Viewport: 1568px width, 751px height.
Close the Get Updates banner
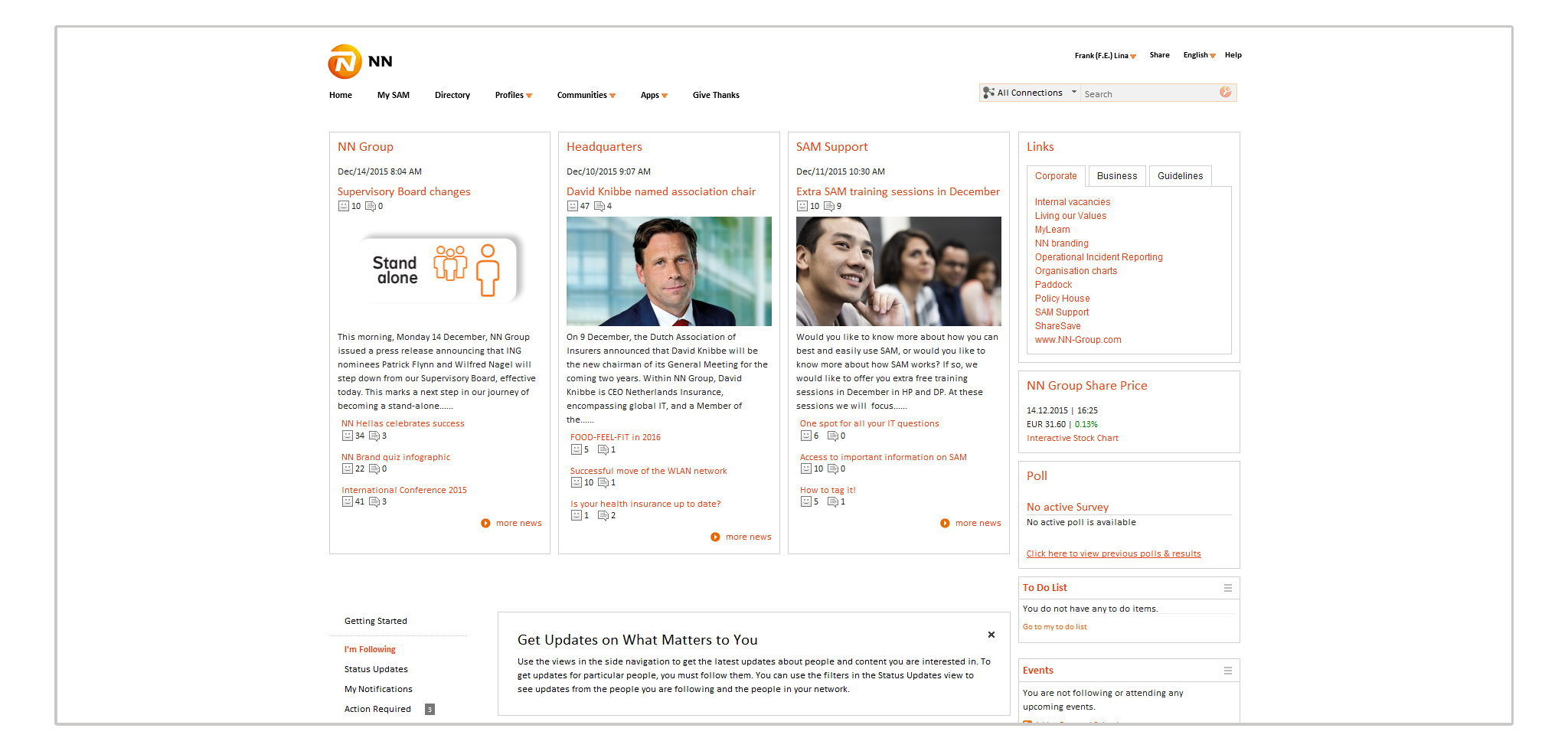click(991, 635)
